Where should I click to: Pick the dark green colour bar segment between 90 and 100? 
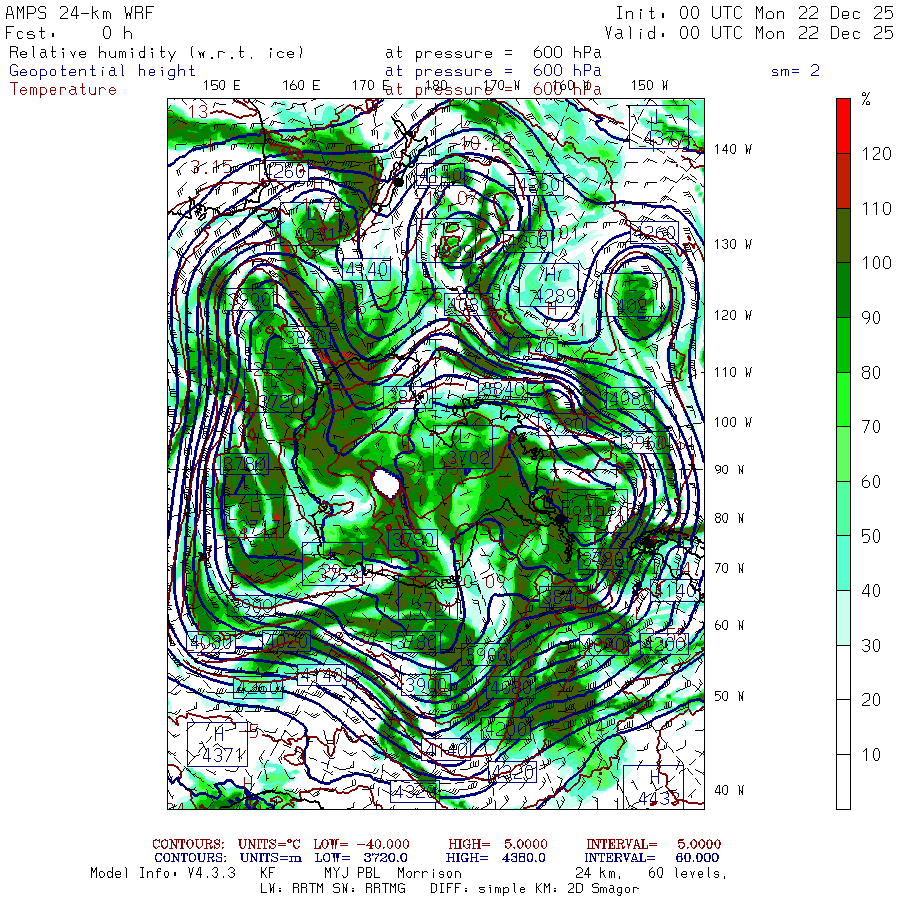point(843,290)
